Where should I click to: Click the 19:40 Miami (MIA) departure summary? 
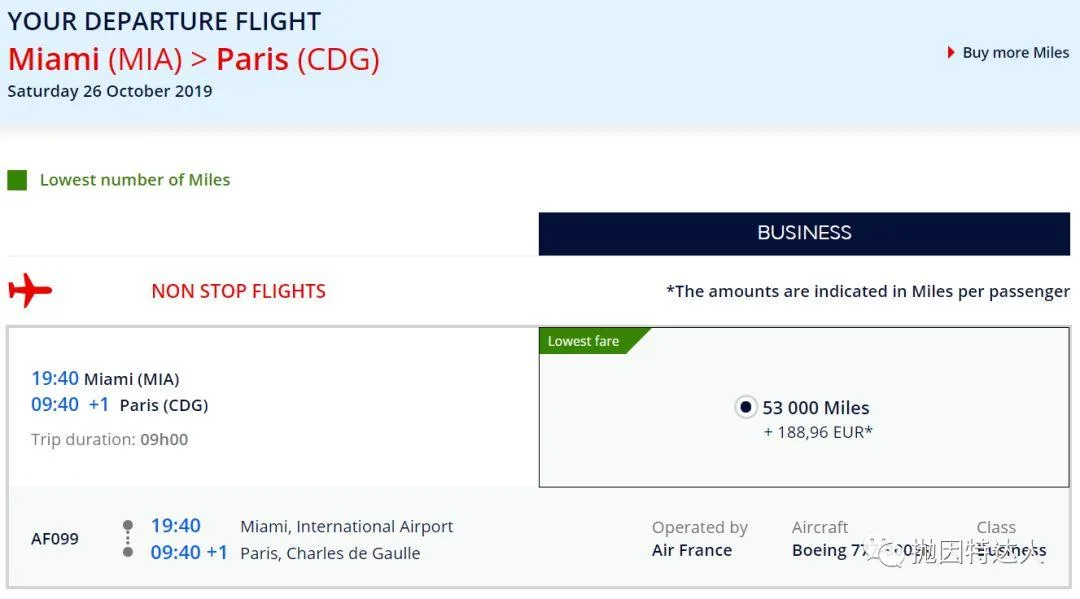[x=105, y=378]
